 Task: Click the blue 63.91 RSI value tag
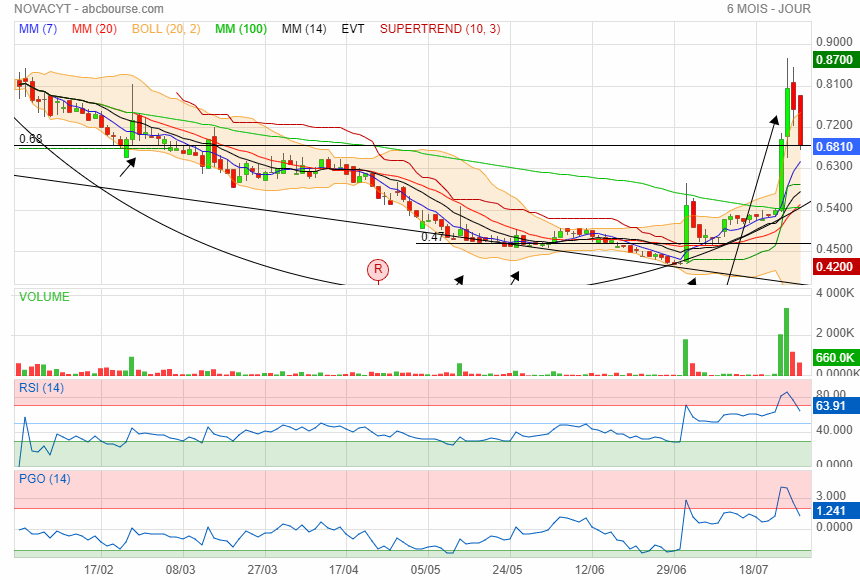pos(835,406)
